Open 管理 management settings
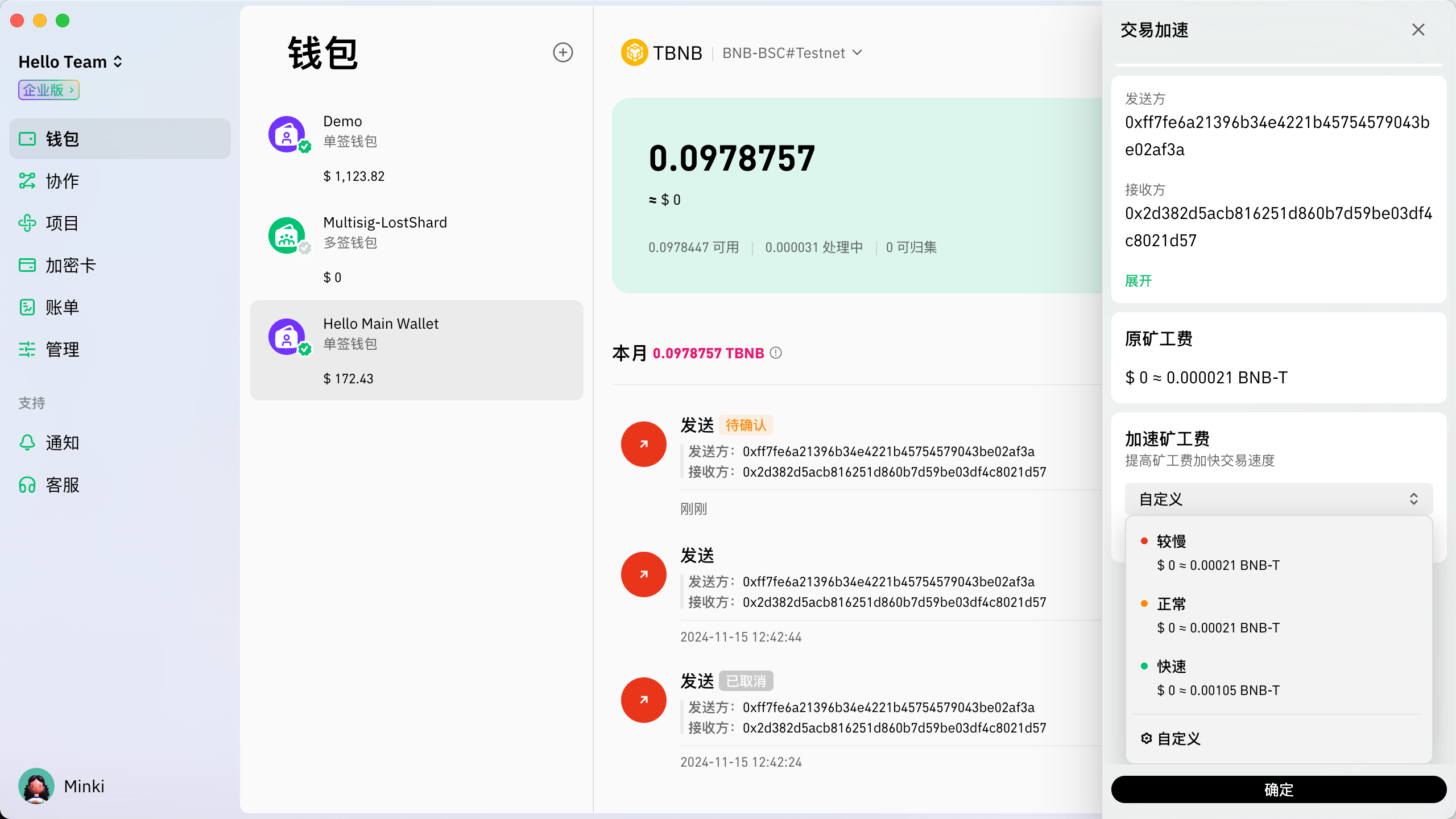This screenshot has width=1456, height=819. 61,349
